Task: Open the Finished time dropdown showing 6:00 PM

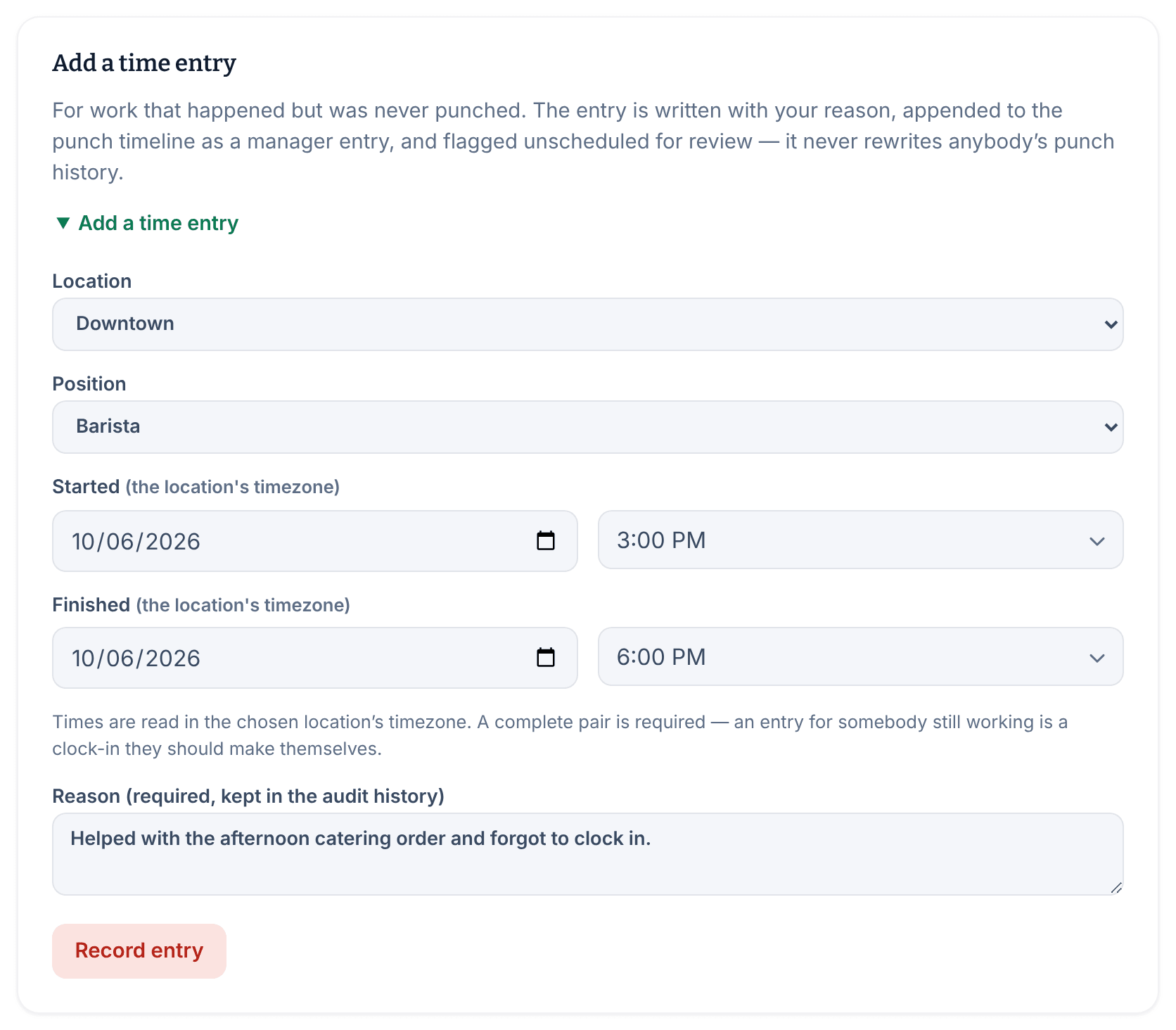Action: point(860,656)
